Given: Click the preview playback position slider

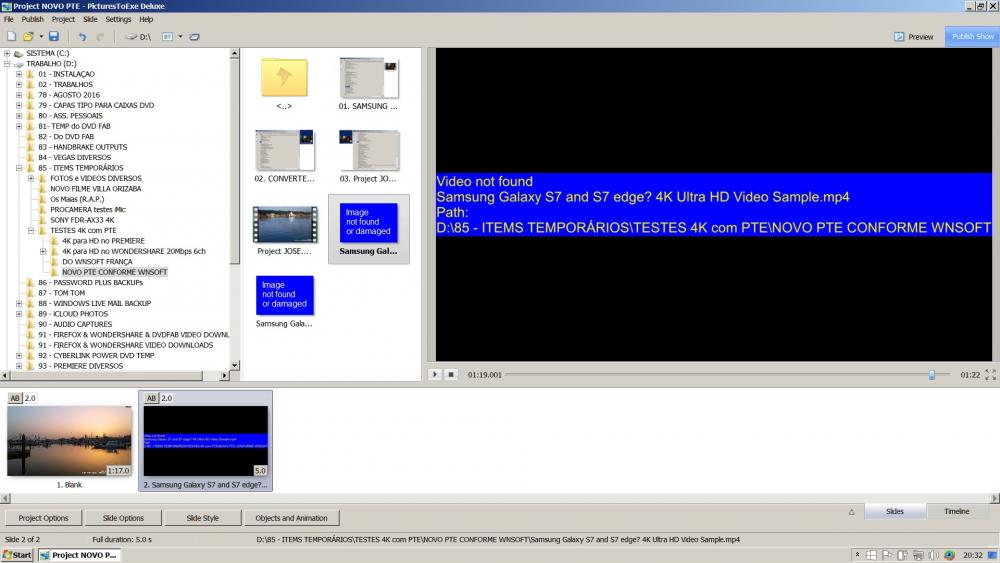Looking at the screenshot, I should click(x=931, y=374).
